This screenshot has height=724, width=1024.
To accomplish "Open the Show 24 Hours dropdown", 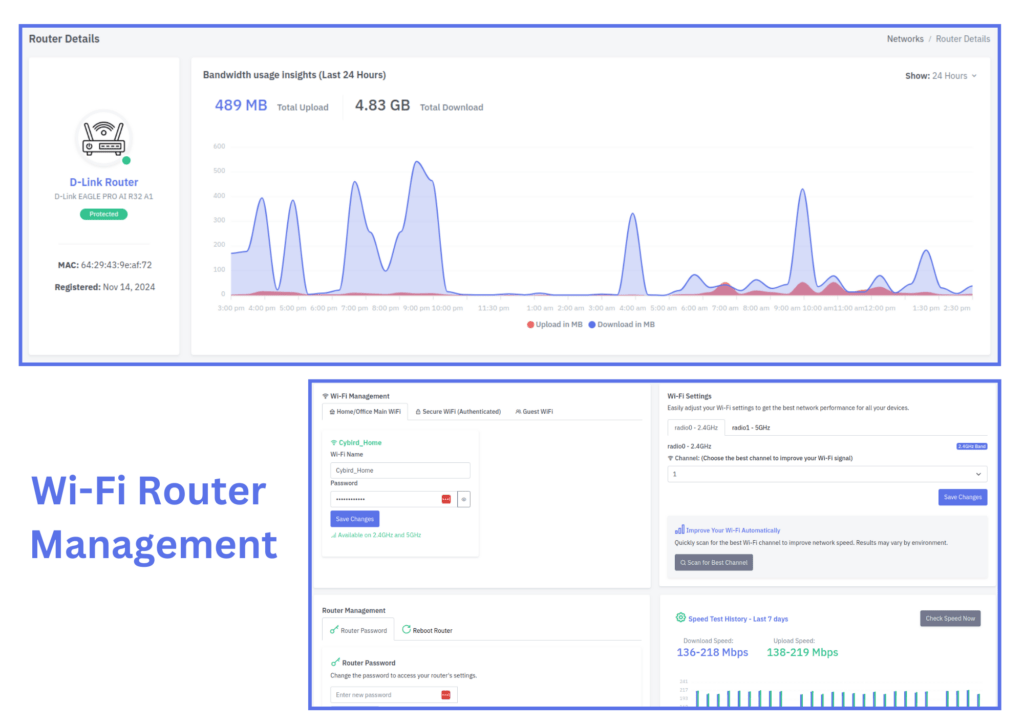I will pyautogui.click(x=941, y=76).
